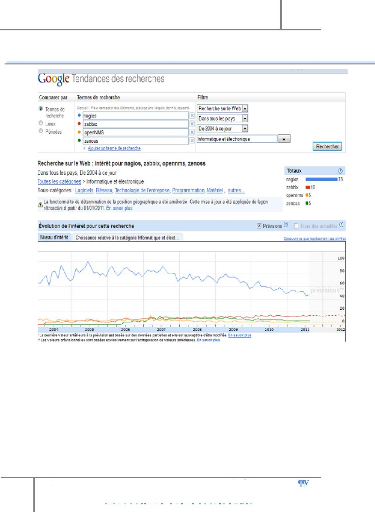The width and height of the screenshot is (375, 512).
Task: Open the Totaux help icon
Action: 340,171
